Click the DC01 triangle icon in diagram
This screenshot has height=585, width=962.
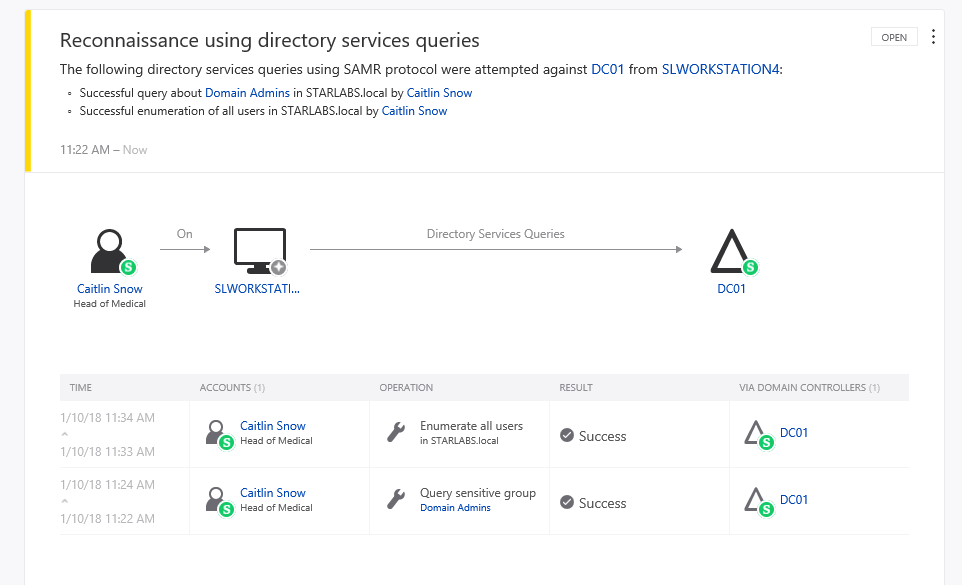pos(732,251)
